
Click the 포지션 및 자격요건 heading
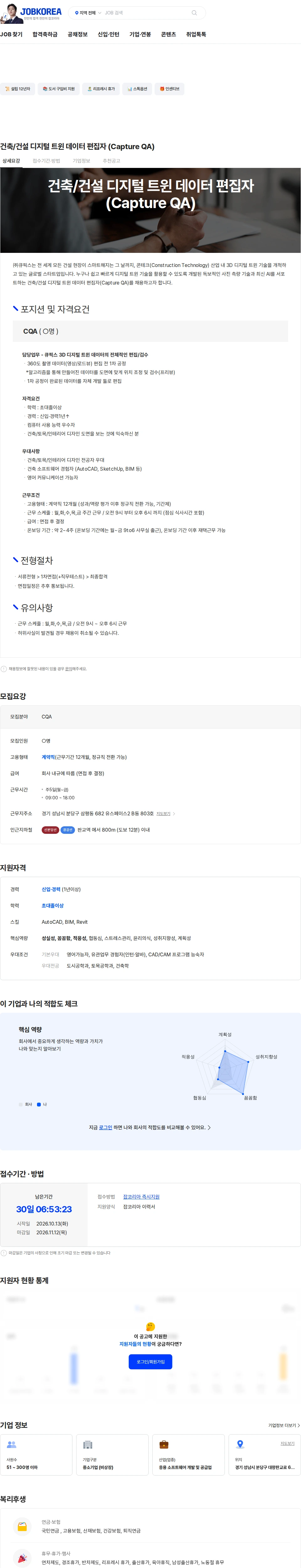click(x=55, y=309)
